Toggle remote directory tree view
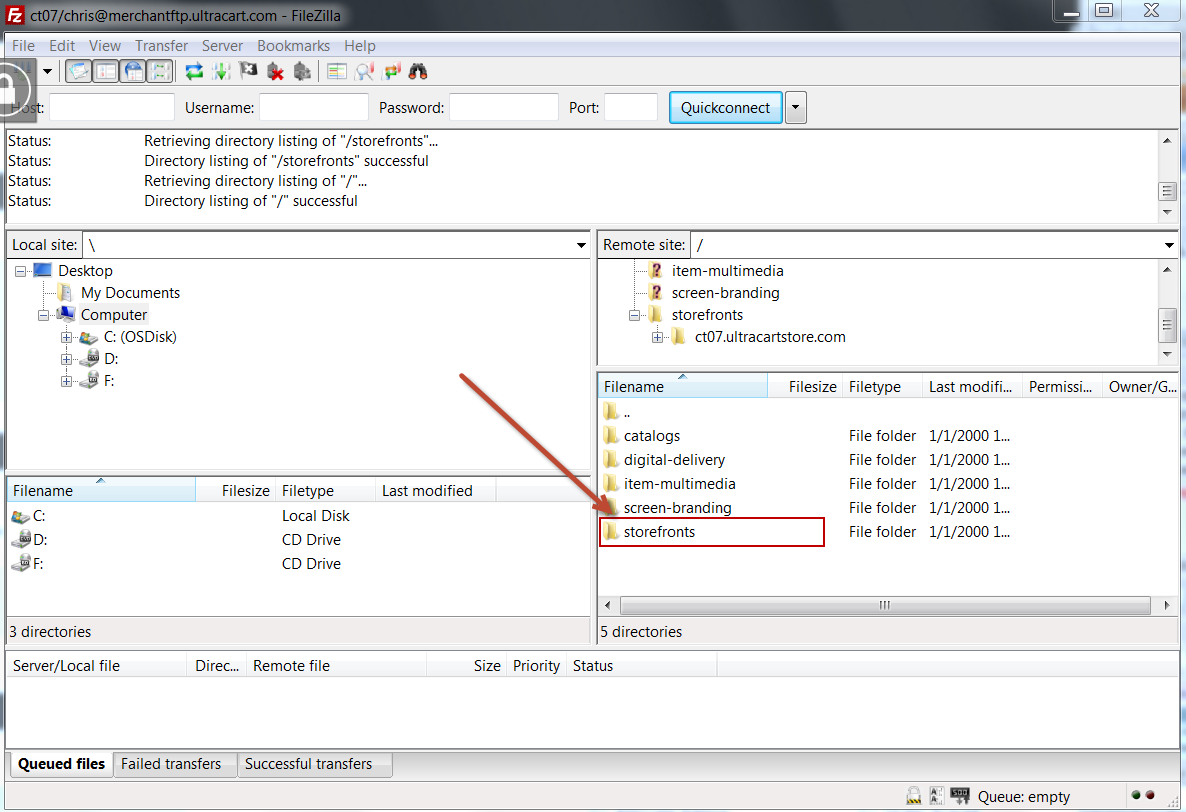The image size is (1186, 812). pos(133,72)
